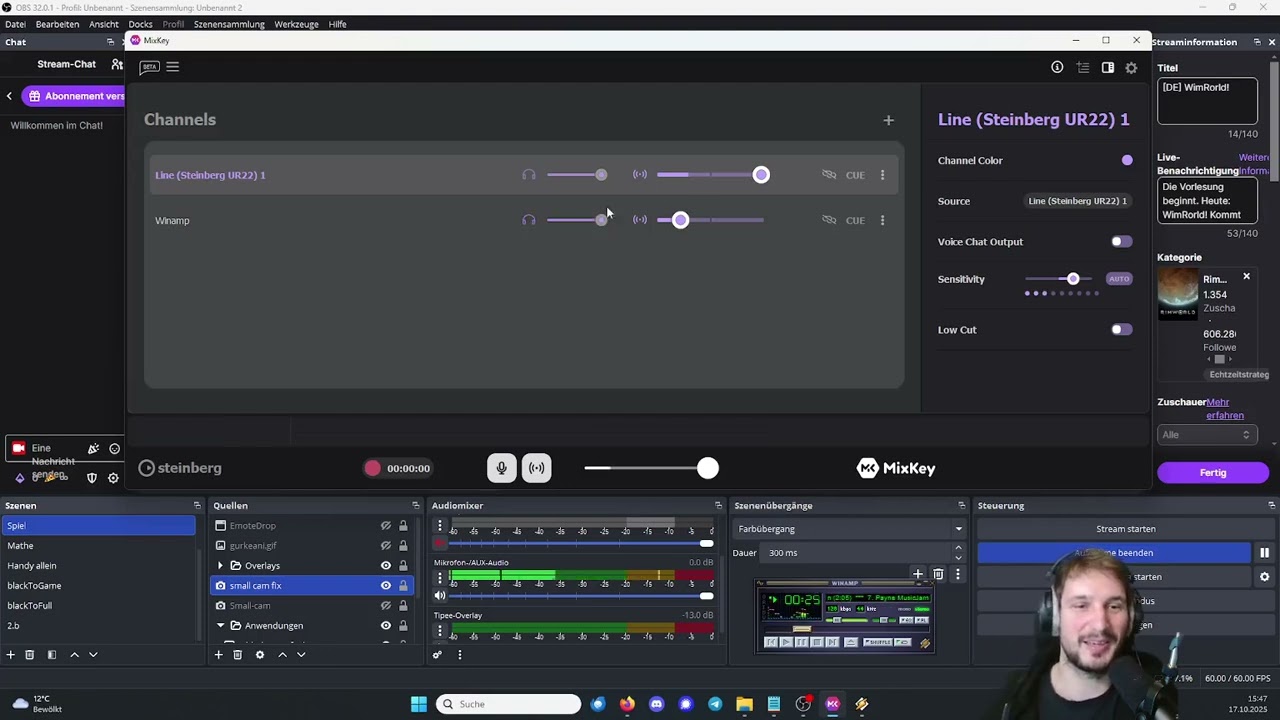
Task: Pause the recording in the Steuerung panel
Action: click(x=1264, y=553)
